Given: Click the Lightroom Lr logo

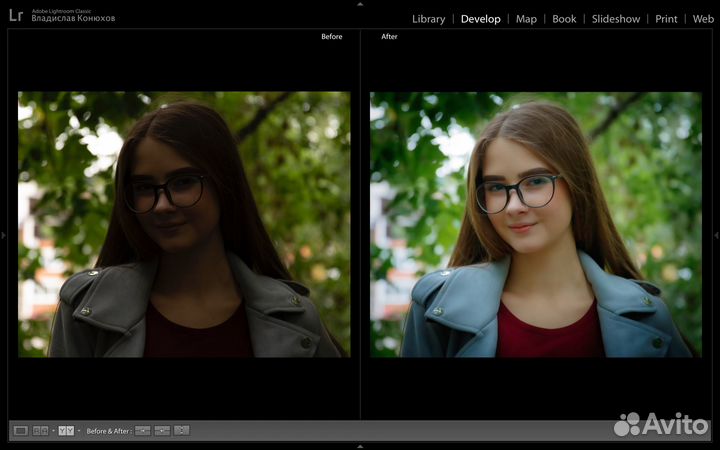Looking at the screenshot, I should [16, 15].
